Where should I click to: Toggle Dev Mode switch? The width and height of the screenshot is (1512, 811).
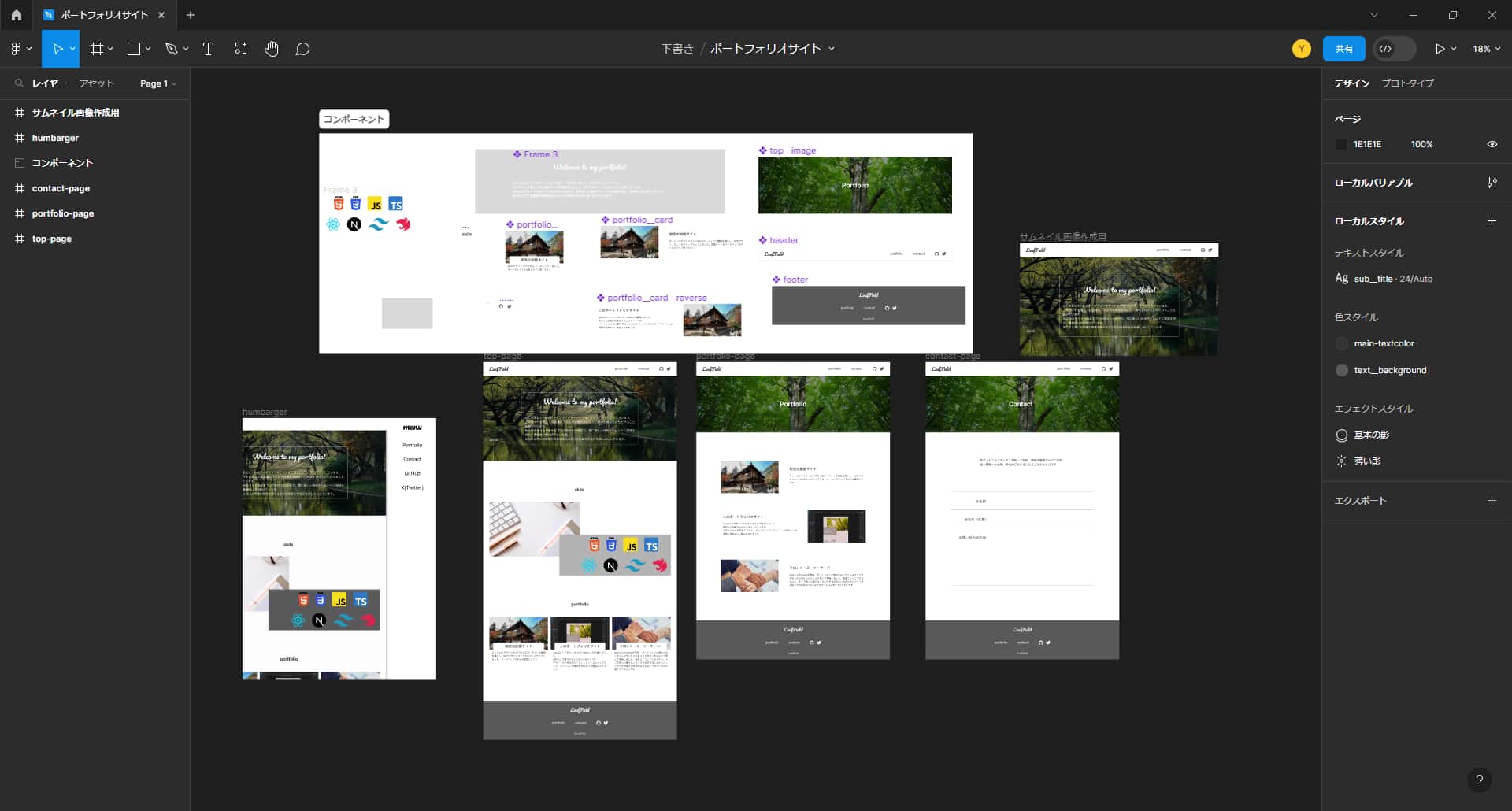click(x=1394, y=48)
